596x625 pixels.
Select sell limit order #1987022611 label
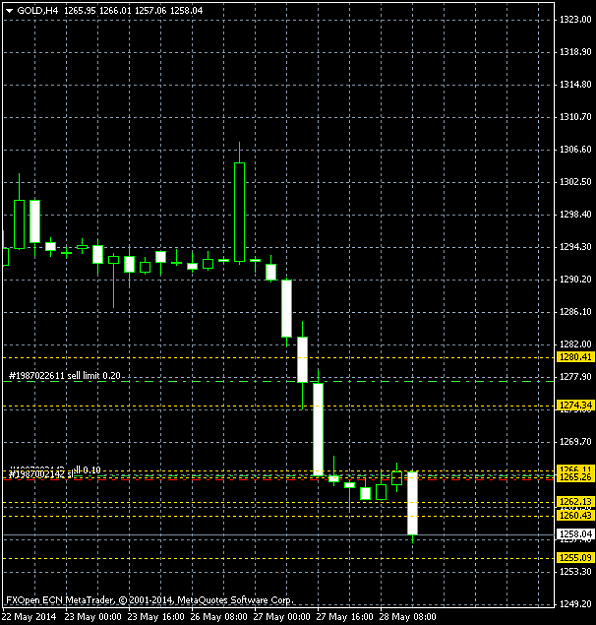[65, 376]
